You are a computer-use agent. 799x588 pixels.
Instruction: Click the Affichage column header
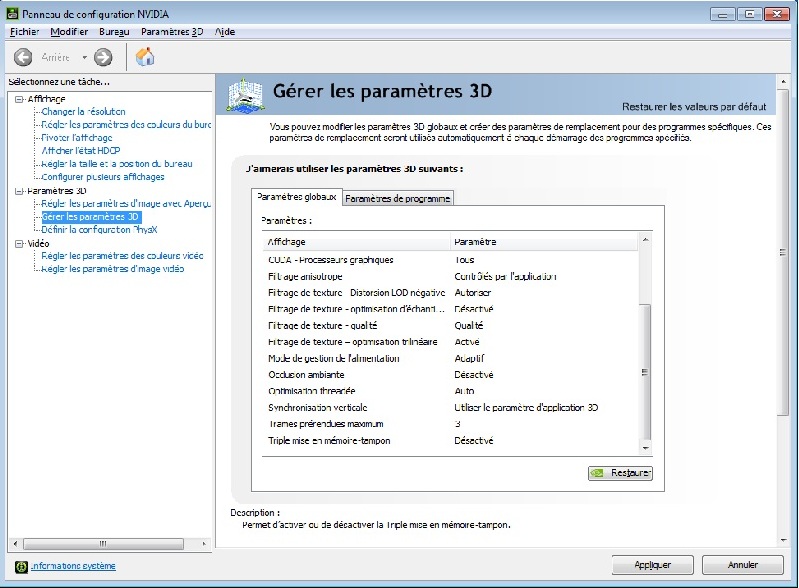(357, 242)
